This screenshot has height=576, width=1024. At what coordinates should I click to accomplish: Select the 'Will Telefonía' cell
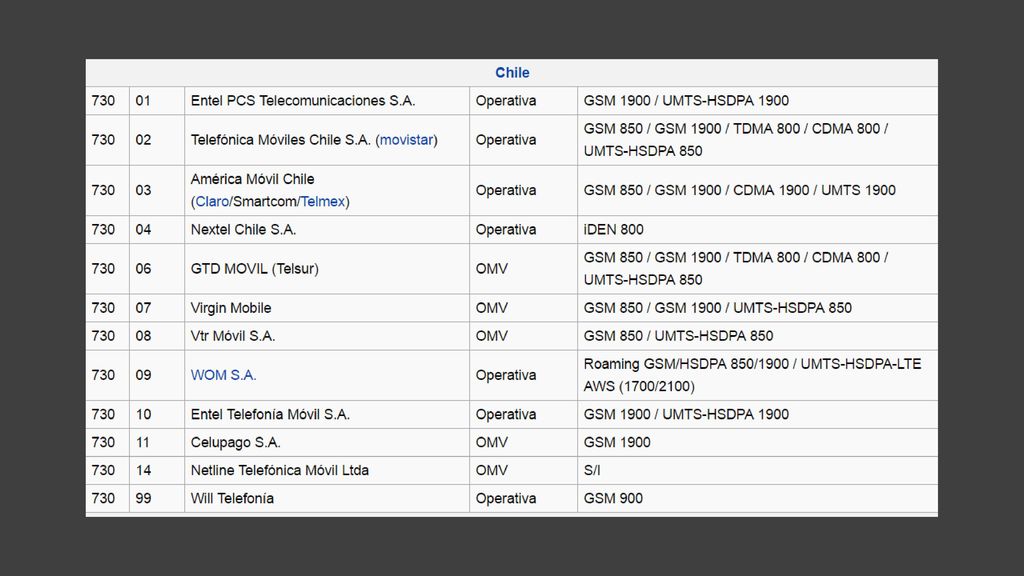tap(327, 498)
